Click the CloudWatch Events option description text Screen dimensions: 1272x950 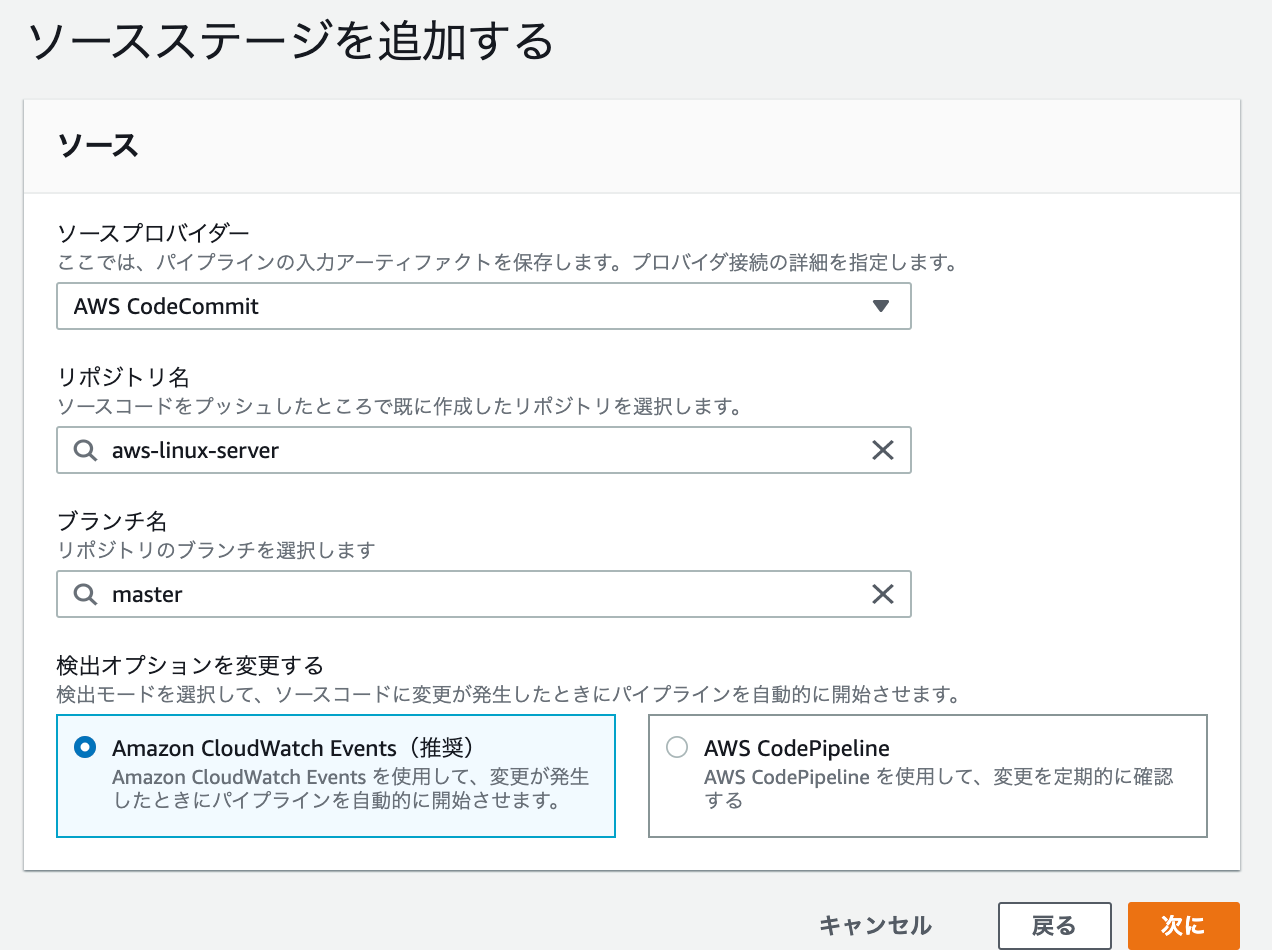[350, 788]
